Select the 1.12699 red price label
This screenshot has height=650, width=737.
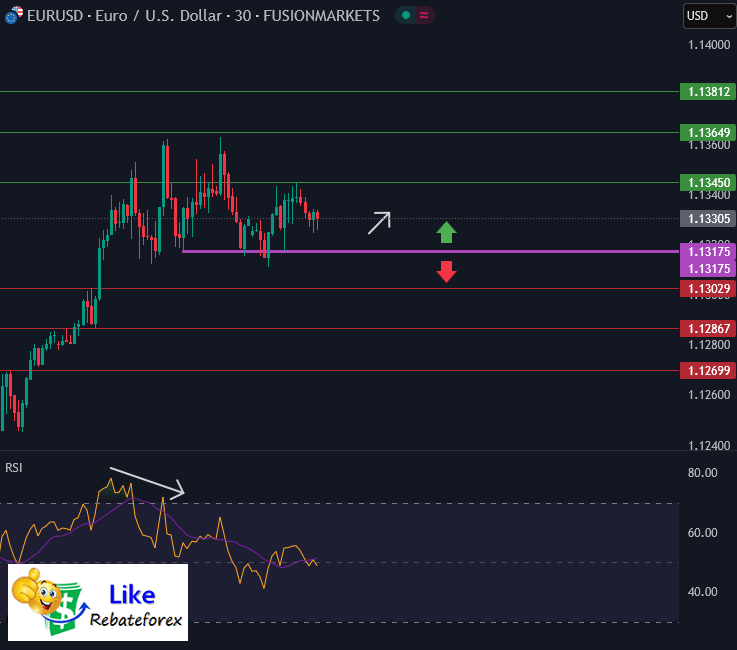[708, 370]
